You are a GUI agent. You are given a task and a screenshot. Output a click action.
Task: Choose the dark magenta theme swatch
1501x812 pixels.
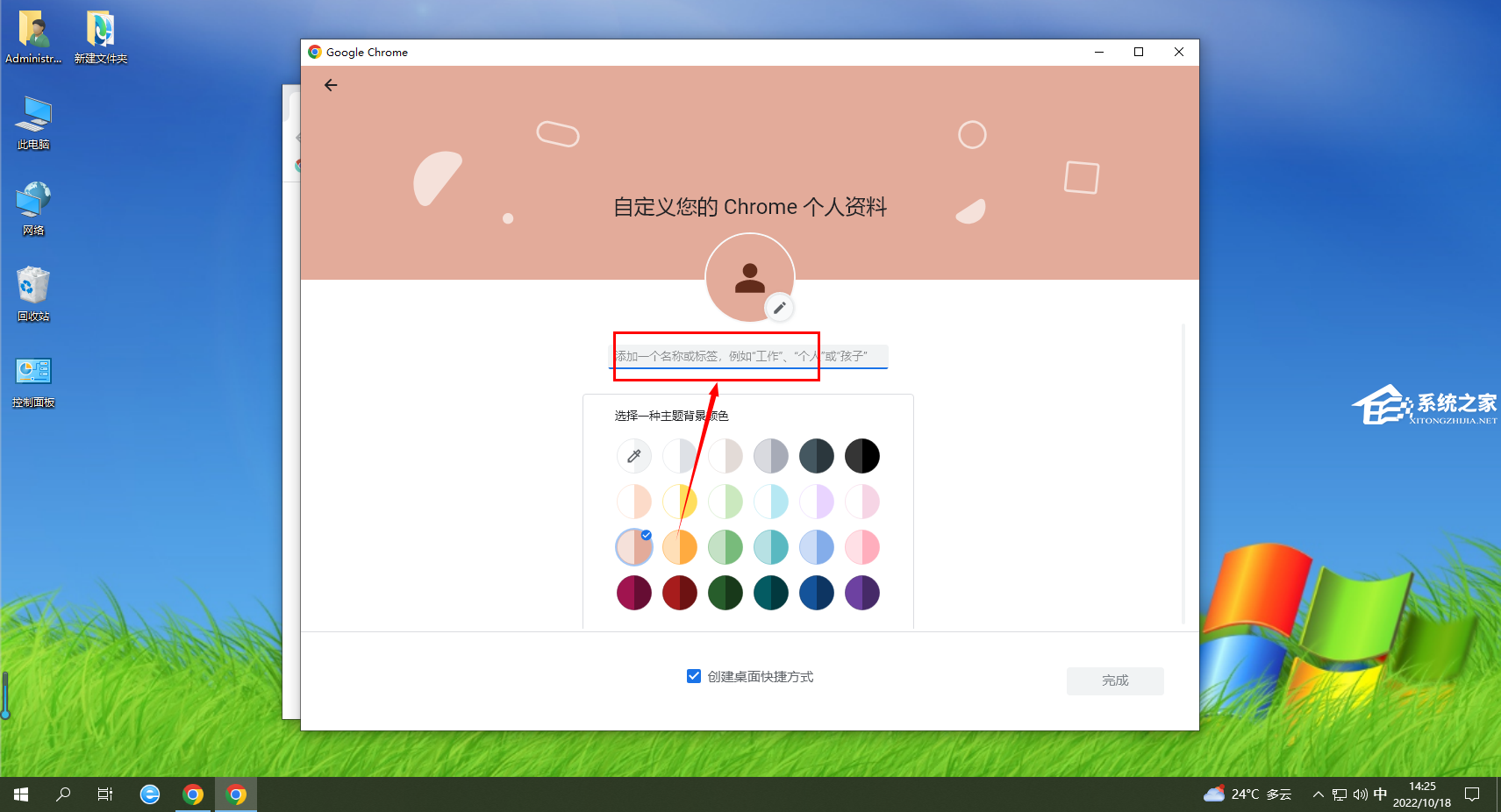(x=634, y=593)
